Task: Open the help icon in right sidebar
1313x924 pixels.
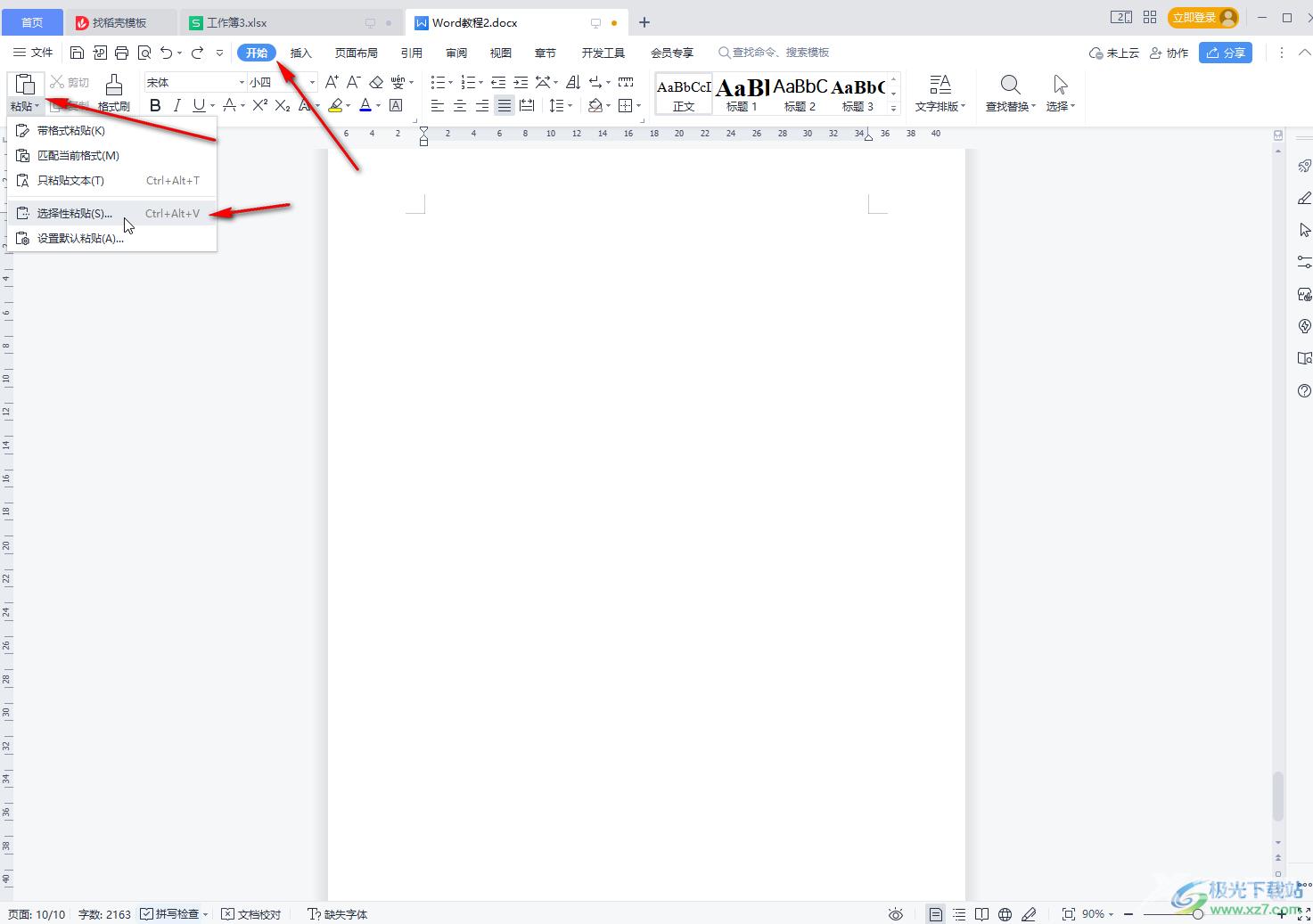Action: point(1304,391)
